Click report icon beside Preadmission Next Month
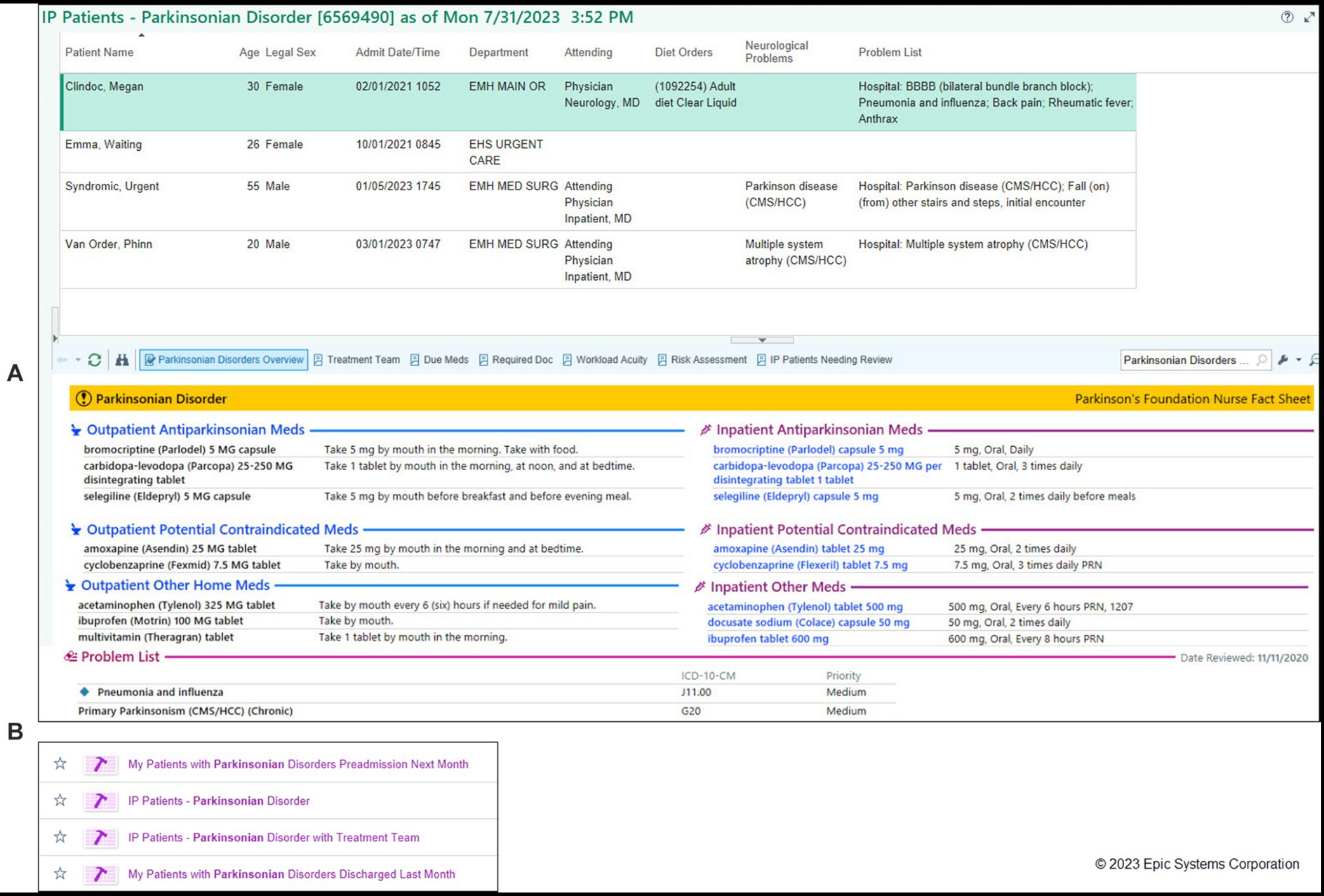Image resolution: width=1324 pixels, height=896 pixels. coord(100,764)
